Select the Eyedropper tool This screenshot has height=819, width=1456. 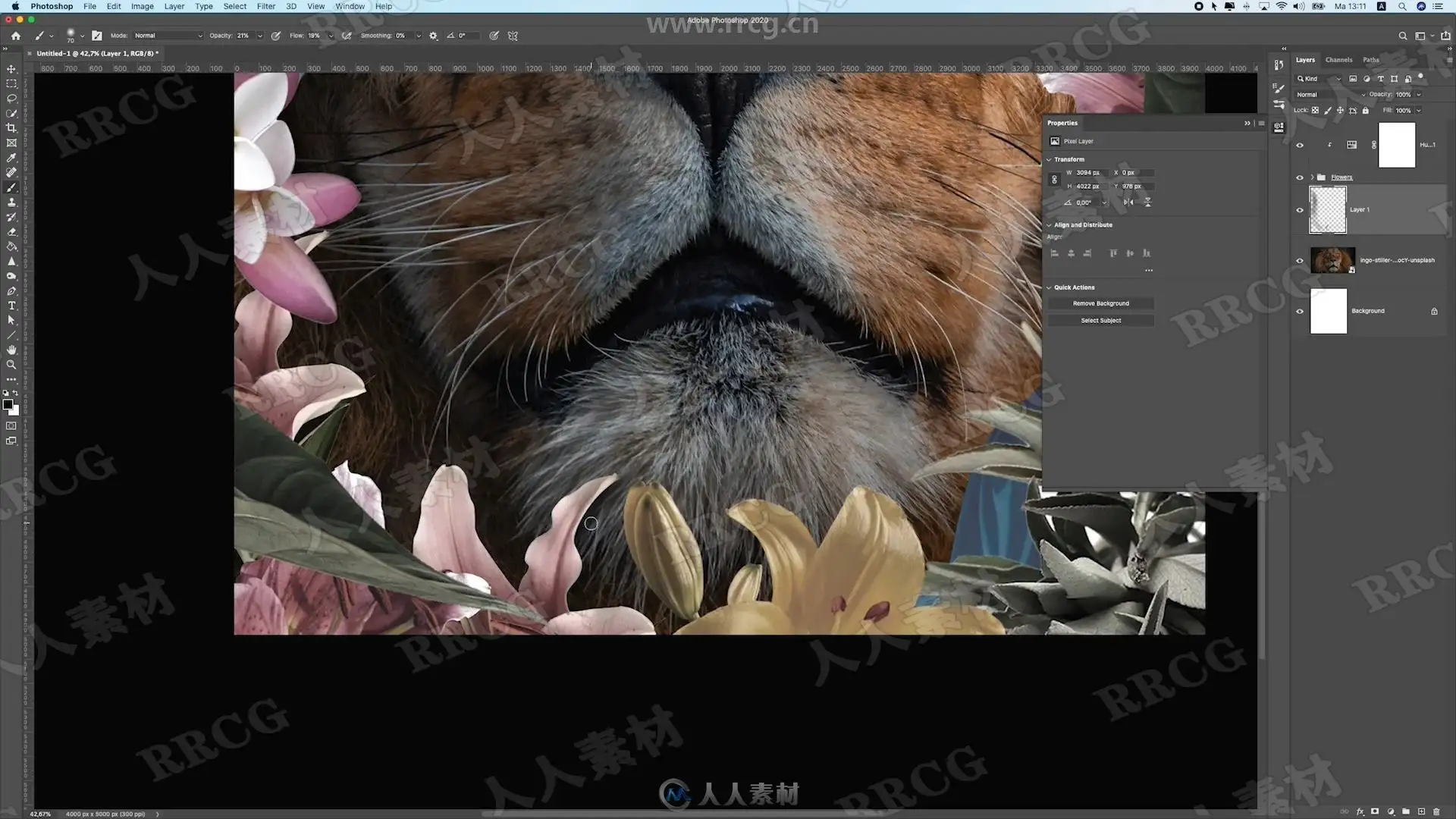[11, 158]
